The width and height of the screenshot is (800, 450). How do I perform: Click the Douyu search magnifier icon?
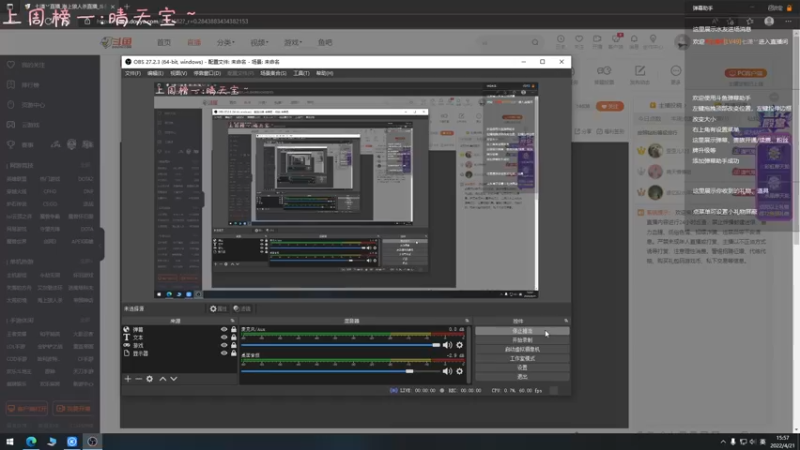pyautogui.click(x=535, y=42)
